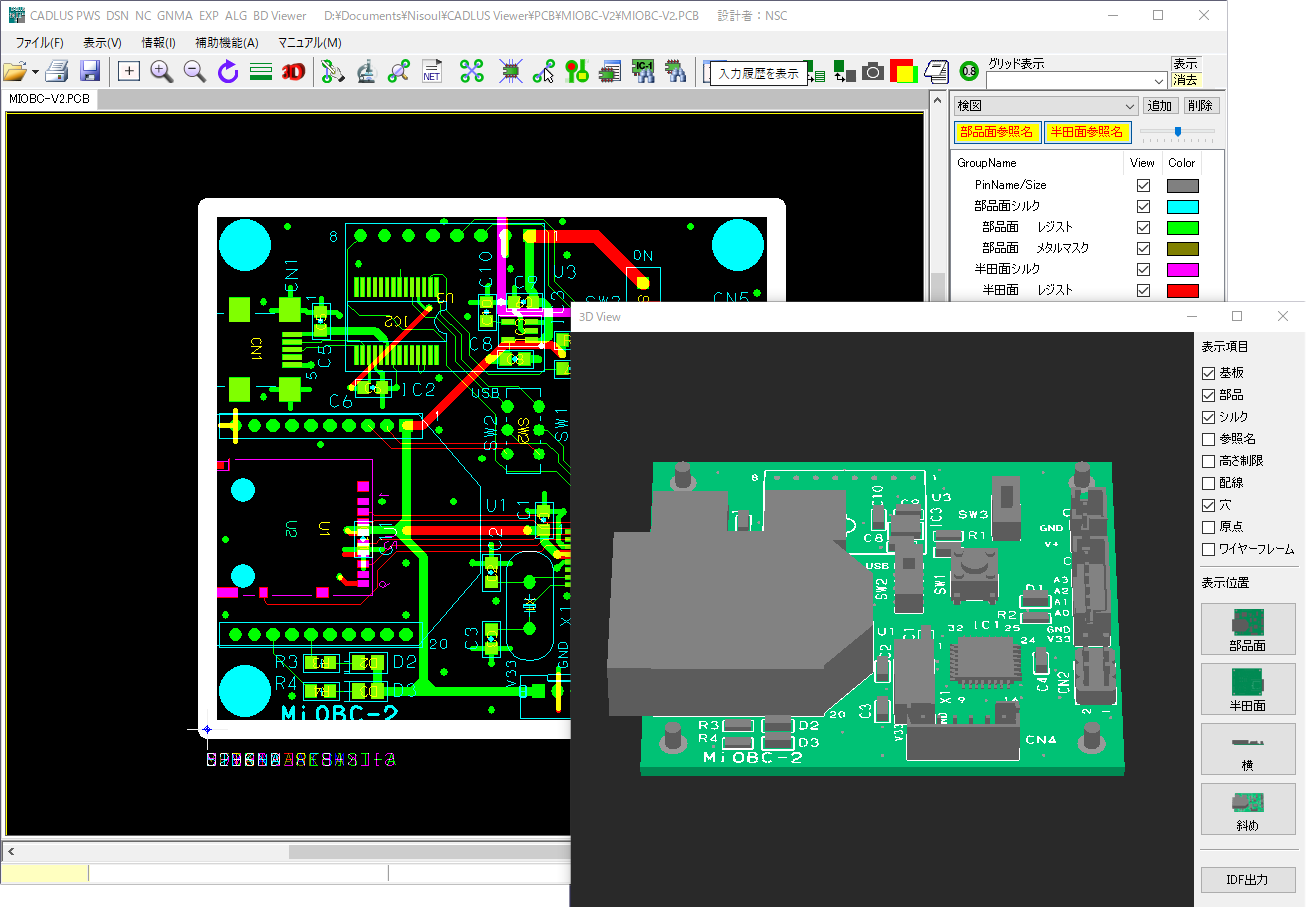
Task: Search components with IC-1 binoculars icon
Action: click(x=643, y=71)
